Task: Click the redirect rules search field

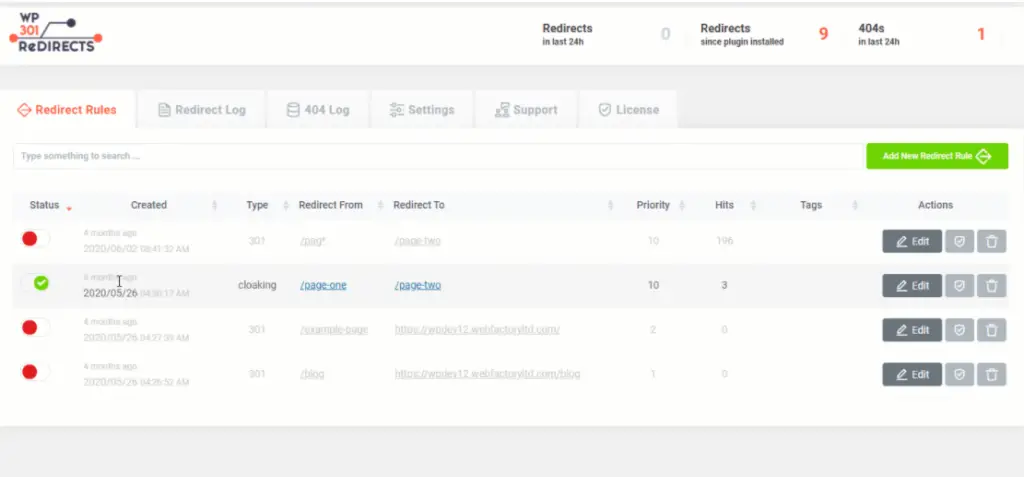Action: click(x=436, y=156)
